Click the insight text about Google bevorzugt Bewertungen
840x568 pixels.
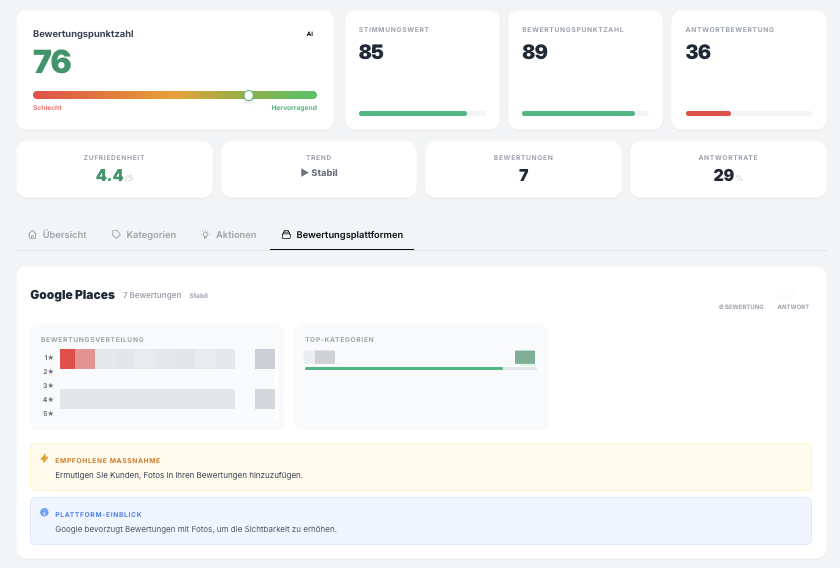pyautogui.click(x=196, y=529)
